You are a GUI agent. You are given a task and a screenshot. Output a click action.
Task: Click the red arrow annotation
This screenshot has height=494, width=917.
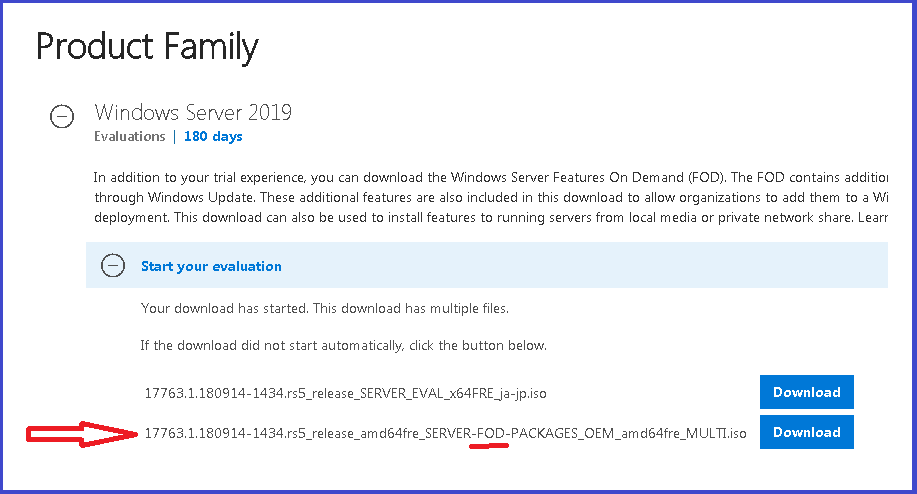[82, 433]
